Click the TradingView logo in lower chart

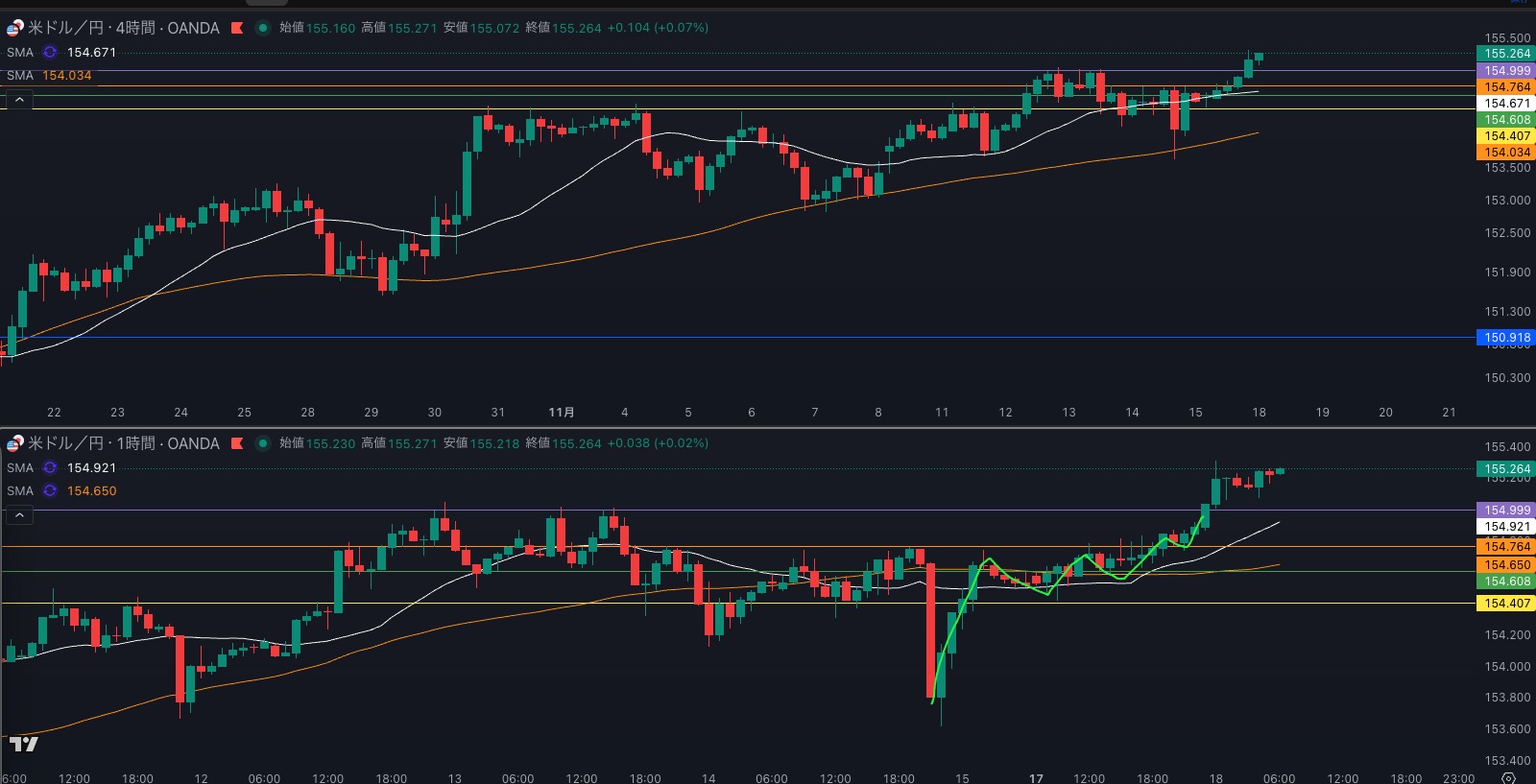[23, 744]
